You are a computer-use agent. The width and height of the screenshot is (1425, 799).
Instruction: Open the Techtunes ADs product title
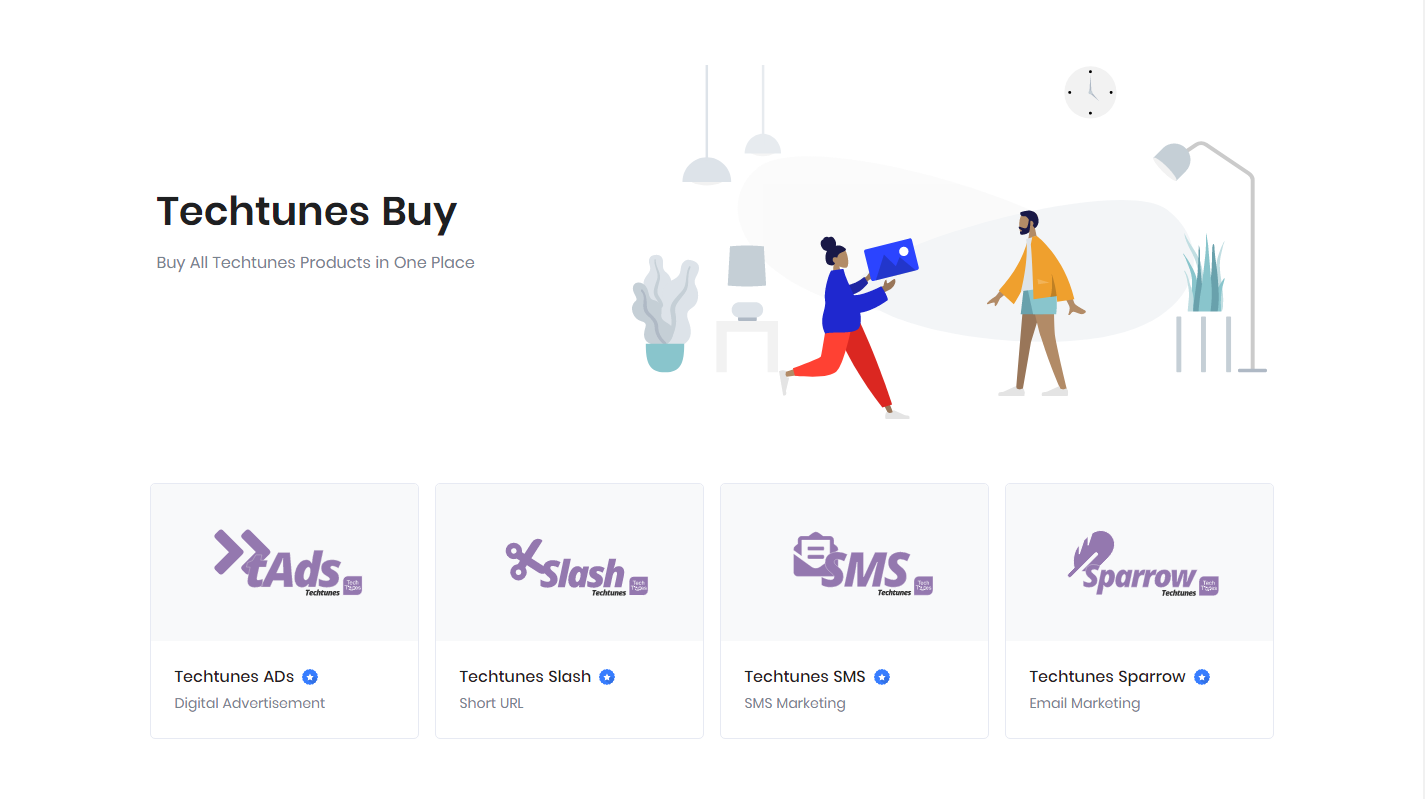point(234,677)
